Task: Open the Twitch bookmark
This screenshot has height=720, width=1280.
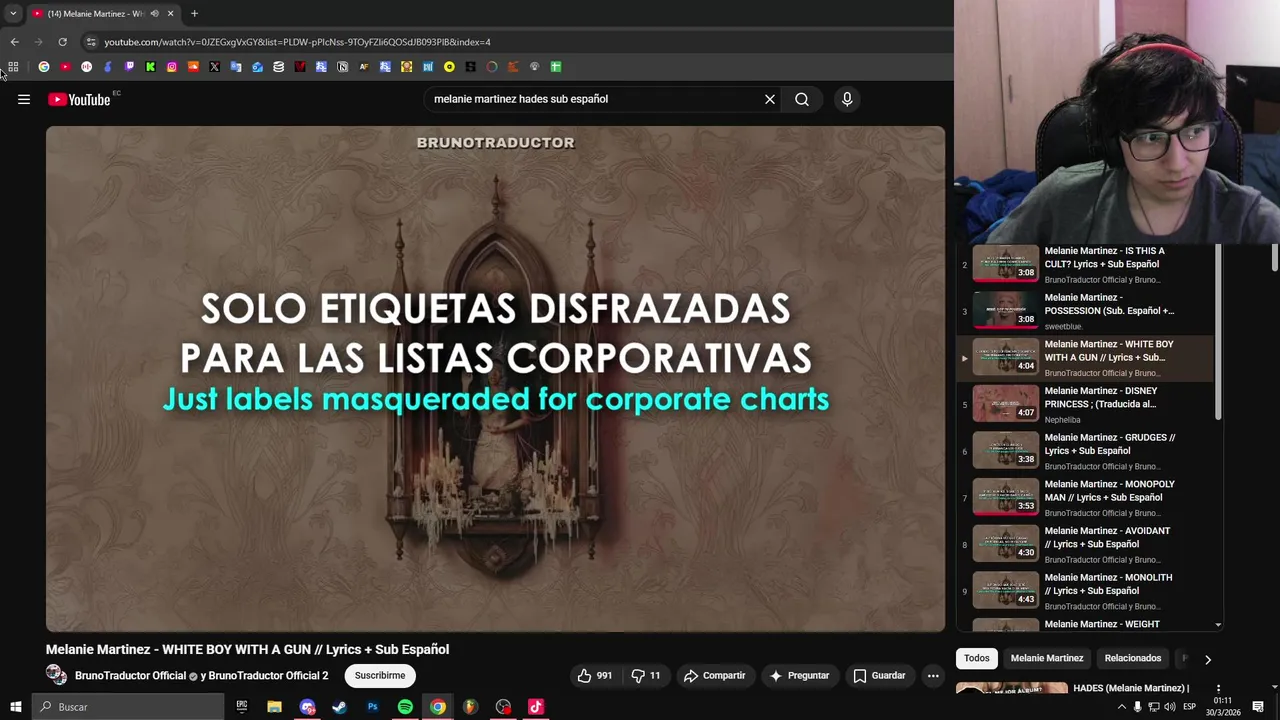Action: (x=129, y=67)
